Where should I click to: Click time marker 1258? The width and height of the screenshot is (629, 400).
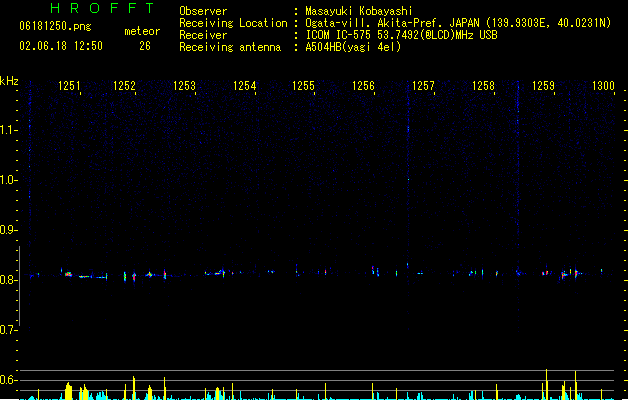coord(483,86)
